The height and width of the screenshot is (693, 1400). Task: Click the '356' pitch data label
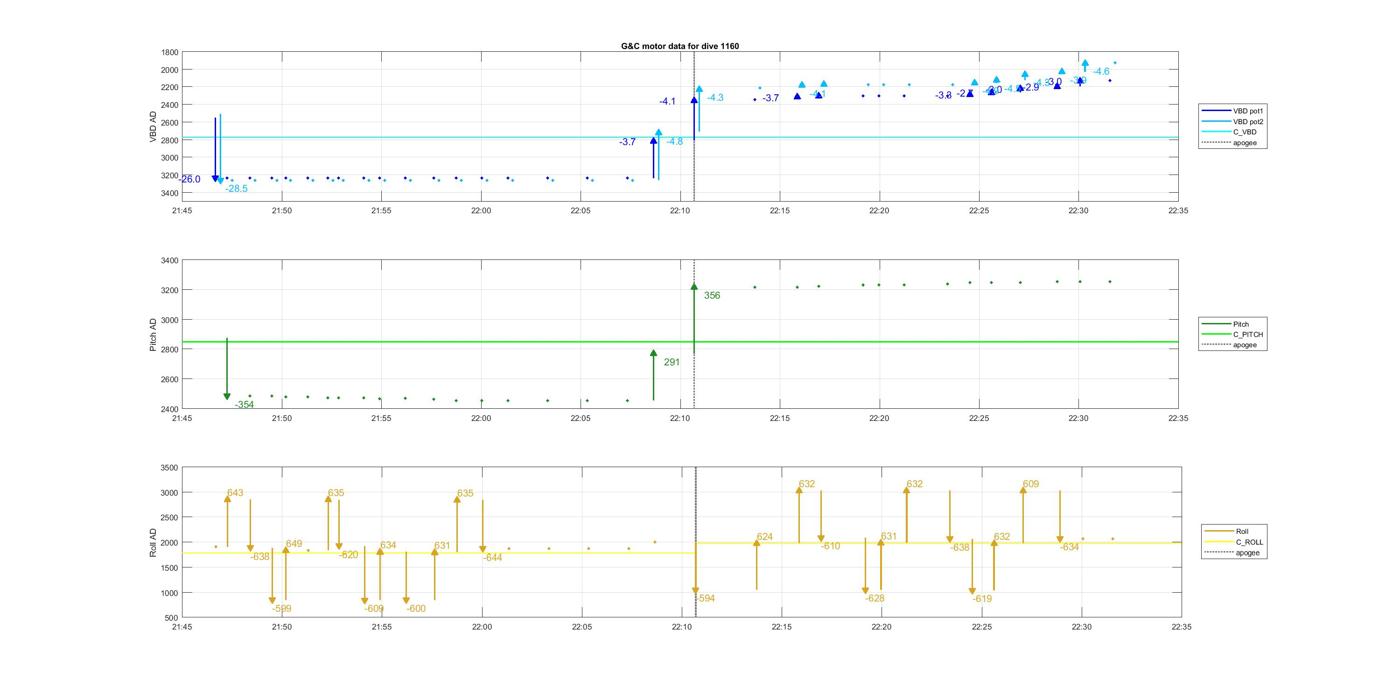tap(712, 296)
